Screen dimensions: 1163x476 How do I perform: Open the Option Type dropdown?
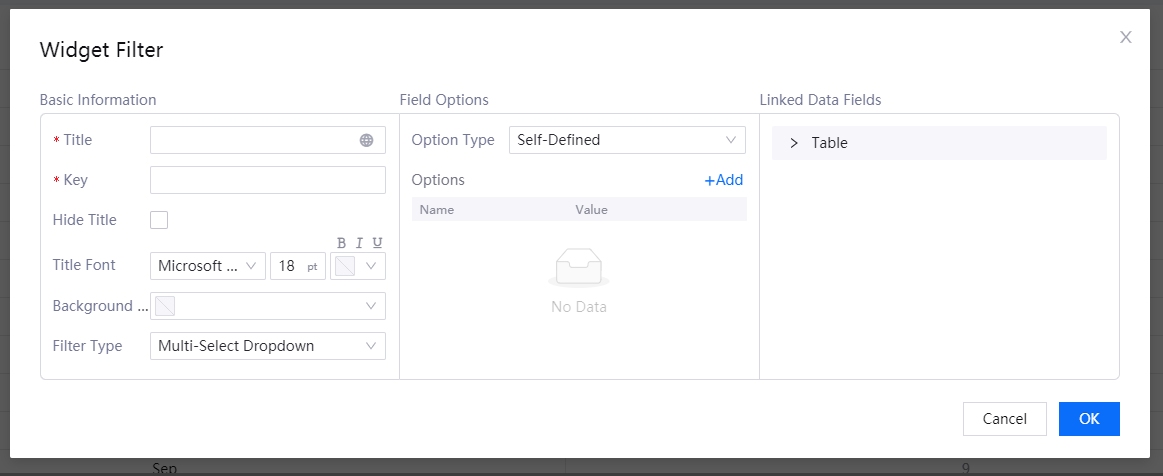[x=627, y=140]
